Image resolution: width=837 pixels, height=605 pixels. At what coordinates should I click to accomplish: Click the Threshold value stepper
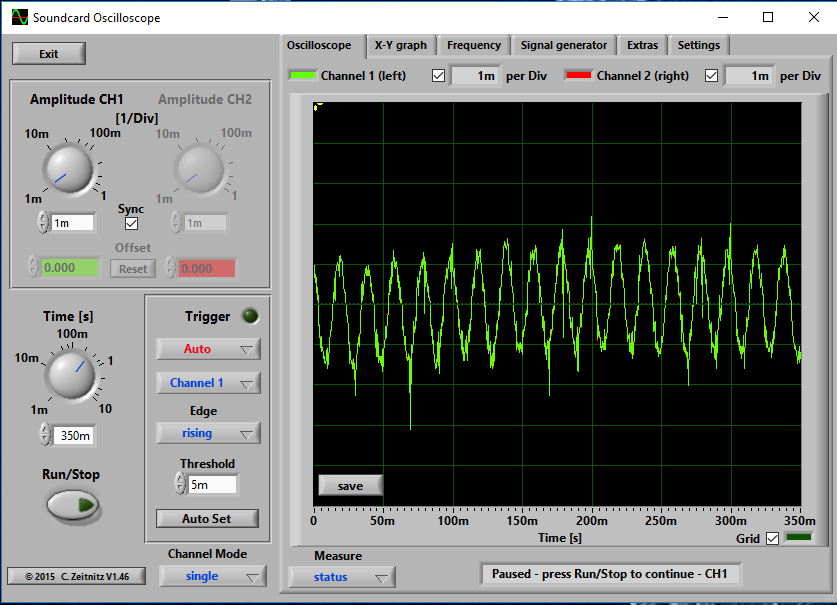[180, 483]
